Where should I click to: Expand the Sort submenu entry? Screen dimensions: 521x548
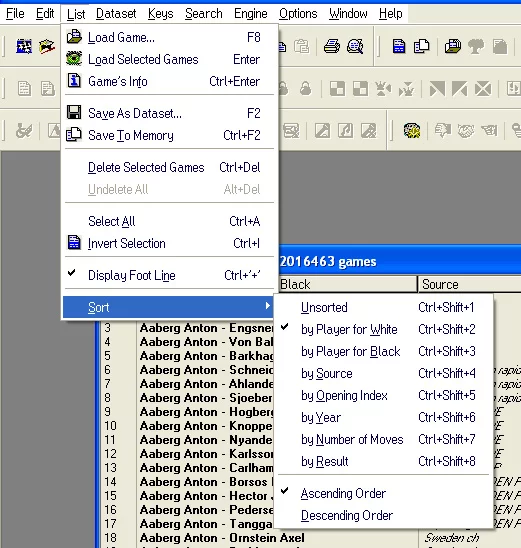[x=169, y=307]
